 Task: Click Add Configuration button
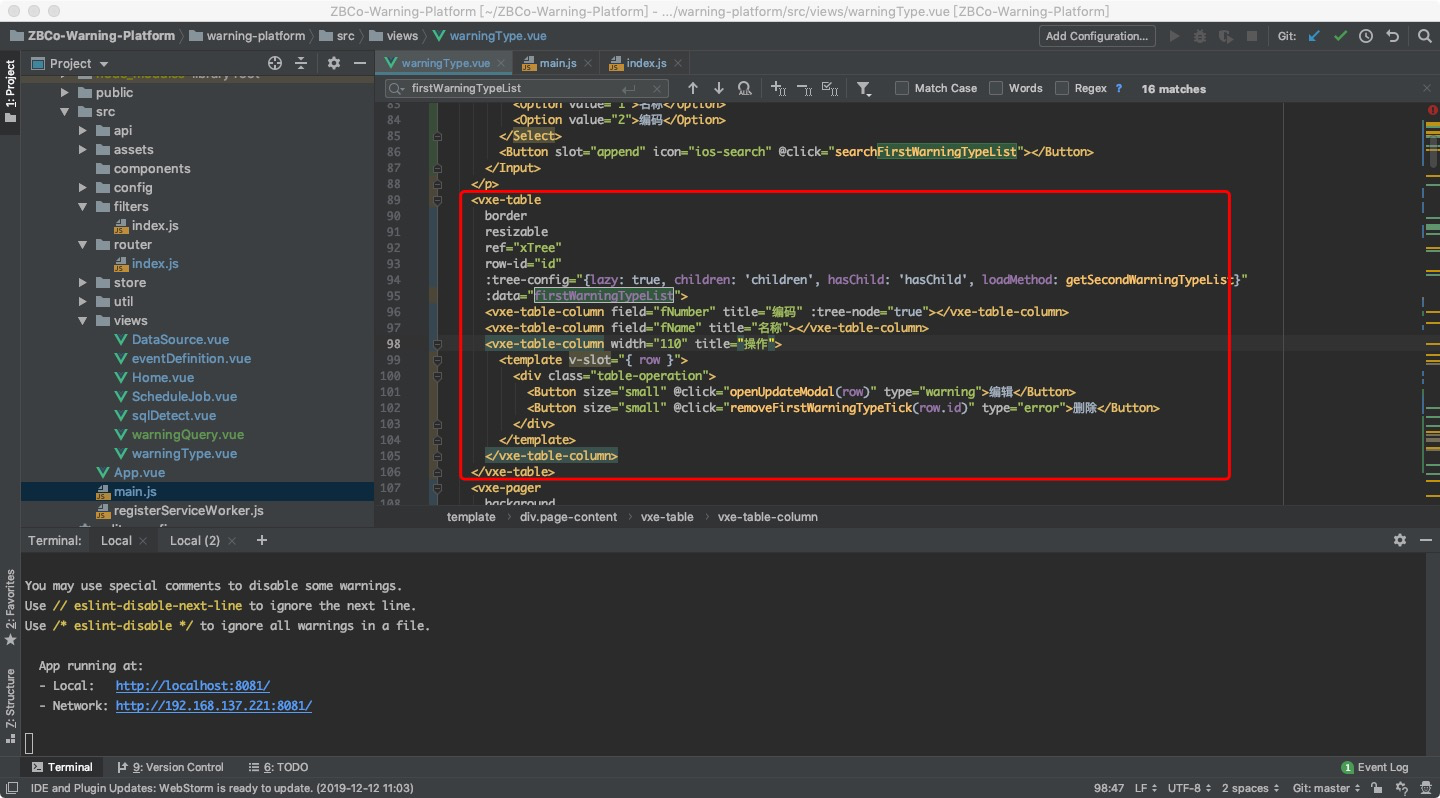(1097, 36)
